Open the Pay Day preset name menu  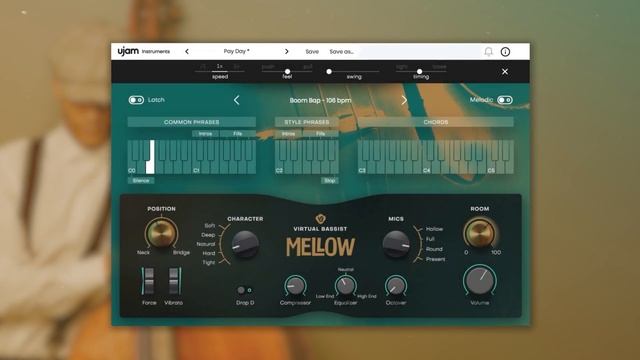pyautogui.click(x=236, y=51)
